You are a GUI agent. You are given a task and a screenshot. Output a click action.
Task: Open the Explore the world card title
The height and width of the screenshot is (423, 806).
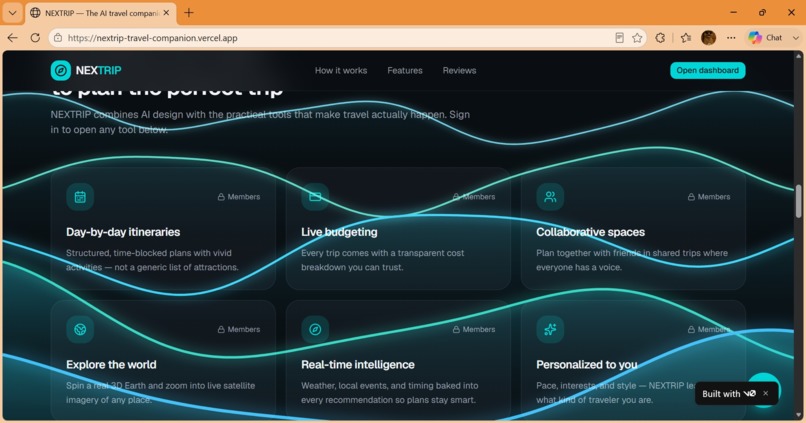(x=111, y=364)
